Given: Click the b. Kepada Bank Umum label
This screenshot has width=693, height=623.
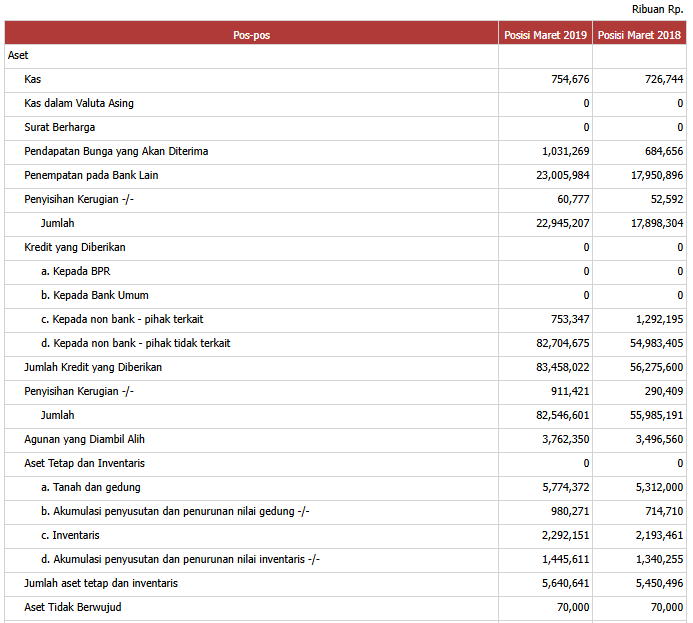Looking at the screenshot, I should click(x=95, y=296).
